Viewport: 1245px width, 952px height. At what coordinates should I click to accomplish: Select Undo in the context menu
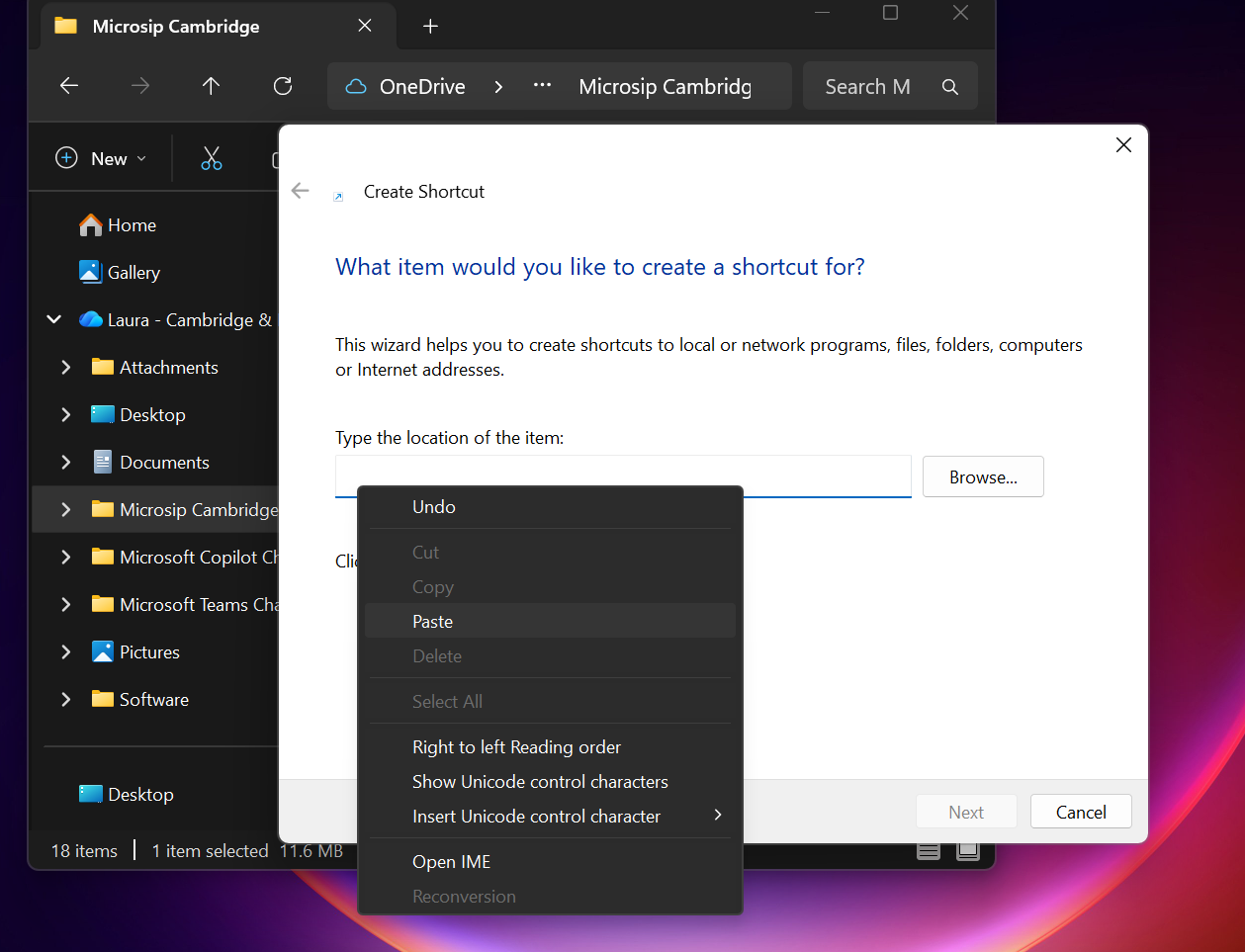click(434, 507)
